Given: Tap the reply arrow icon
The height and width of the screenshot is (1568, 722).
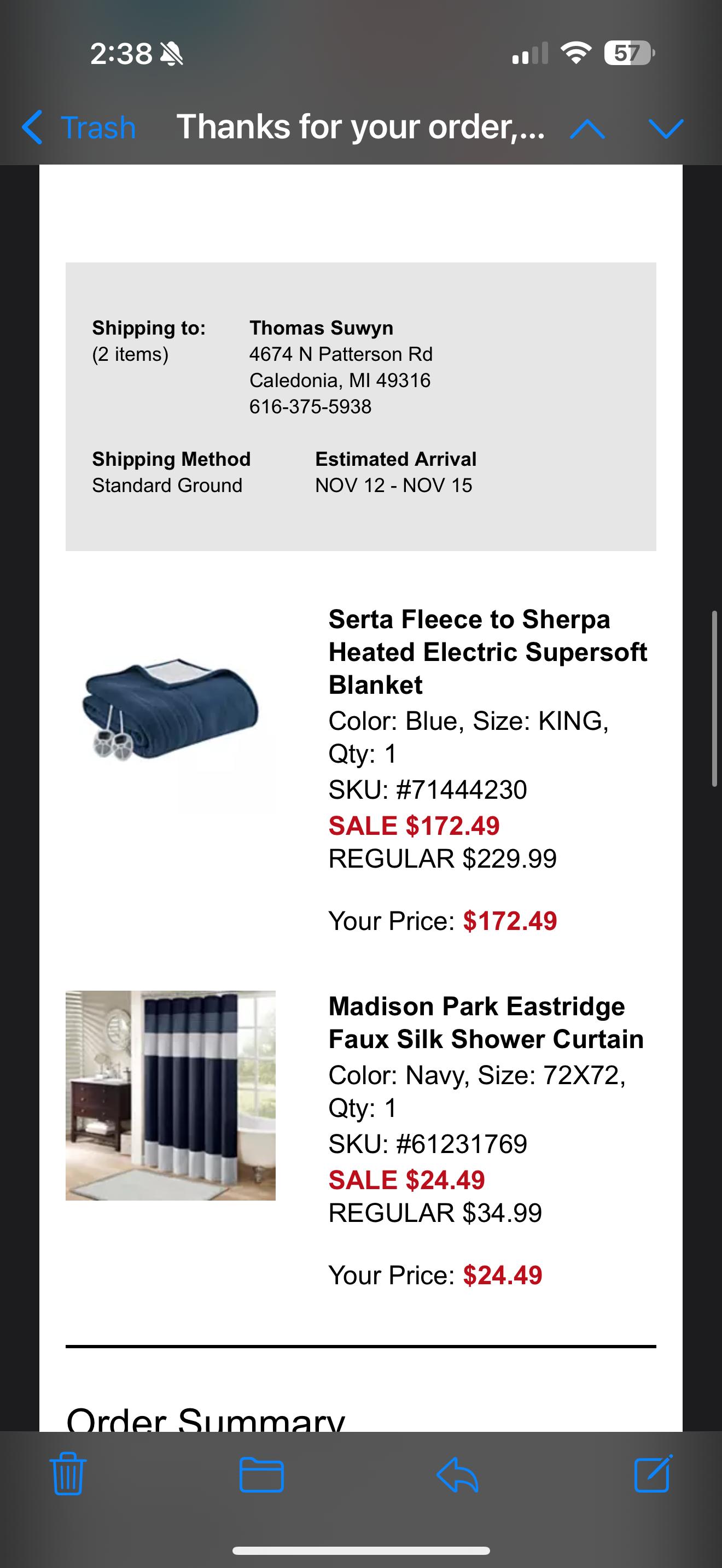Looking at the screenshot, I should (x=458, y=1476).
